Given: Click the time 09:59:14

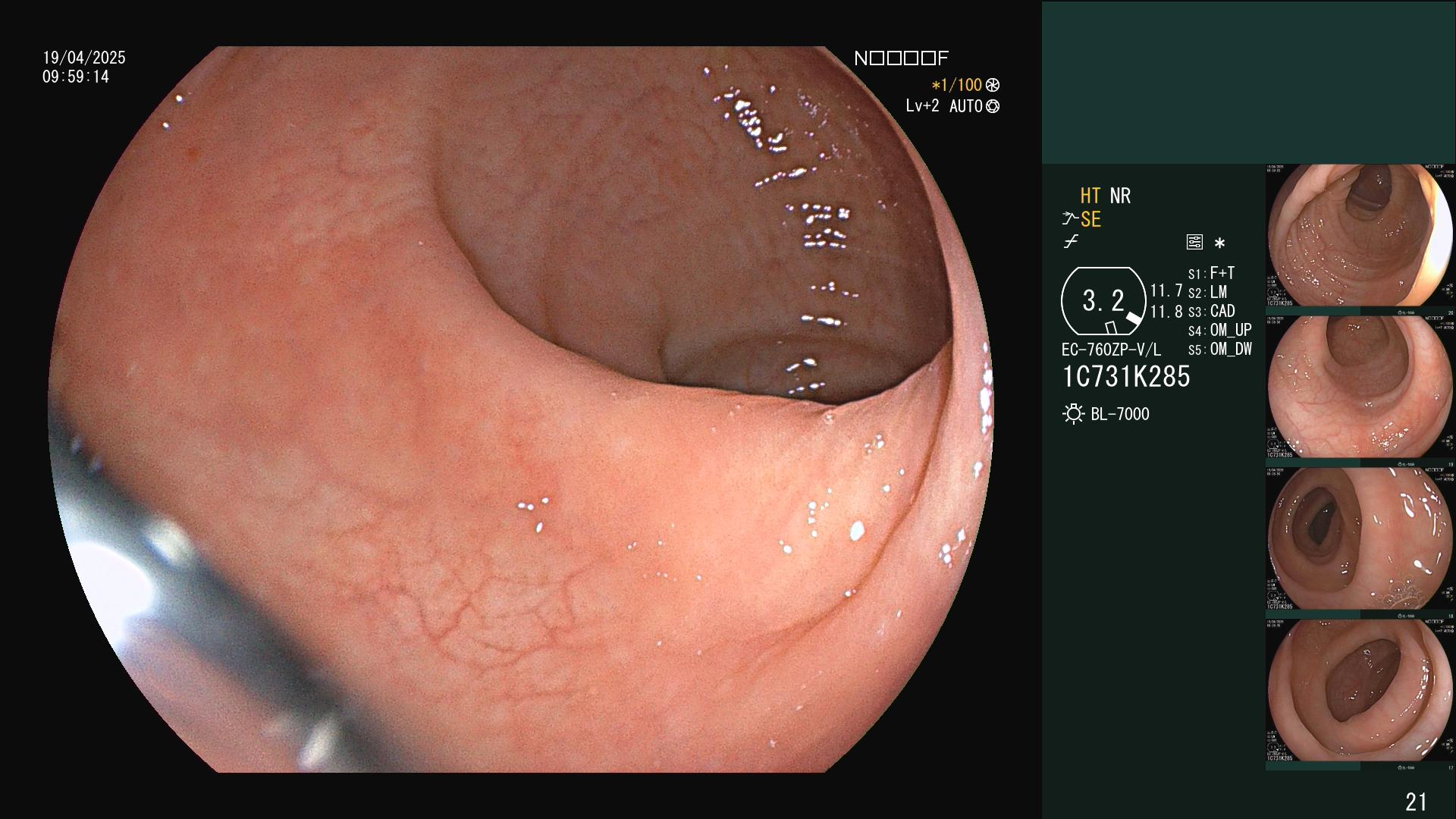Looking at the screenshot, I should [x=76, y=77].
